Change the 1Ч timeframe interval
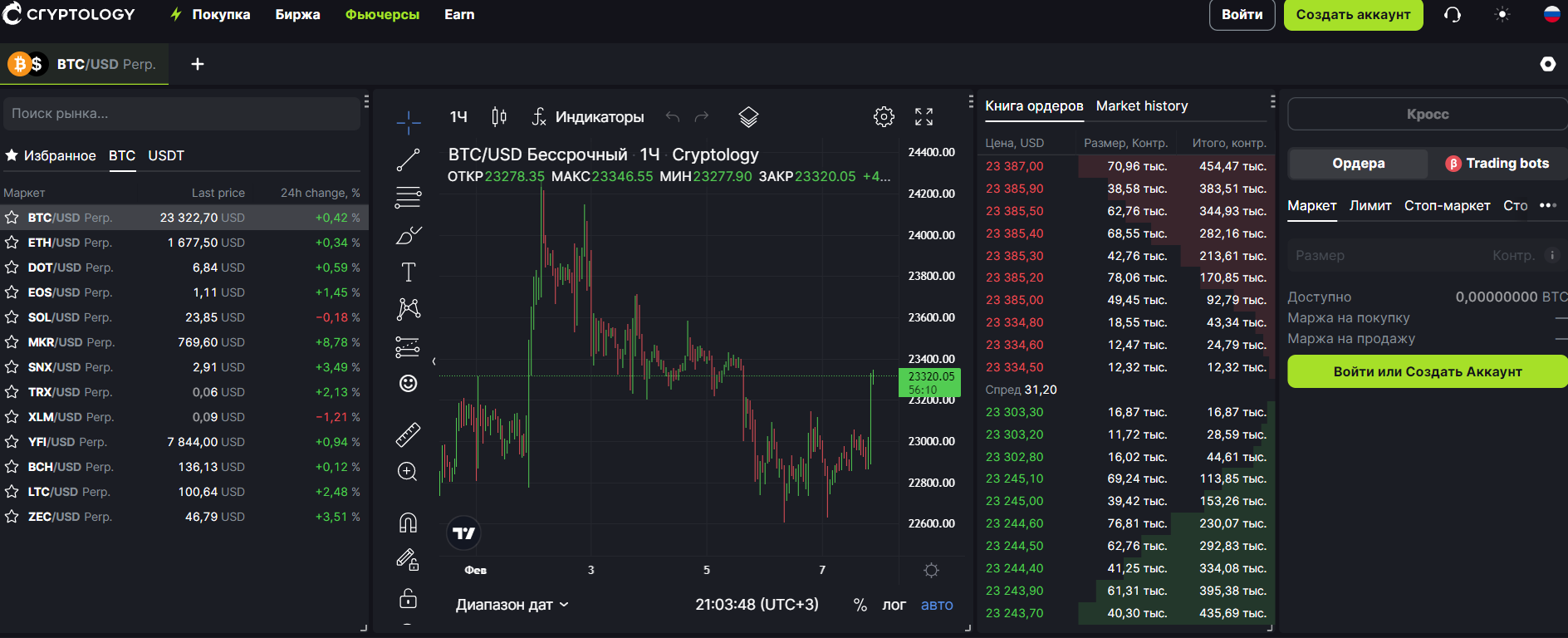Viewport: 1568px width, 638px height. pos(458,117)
